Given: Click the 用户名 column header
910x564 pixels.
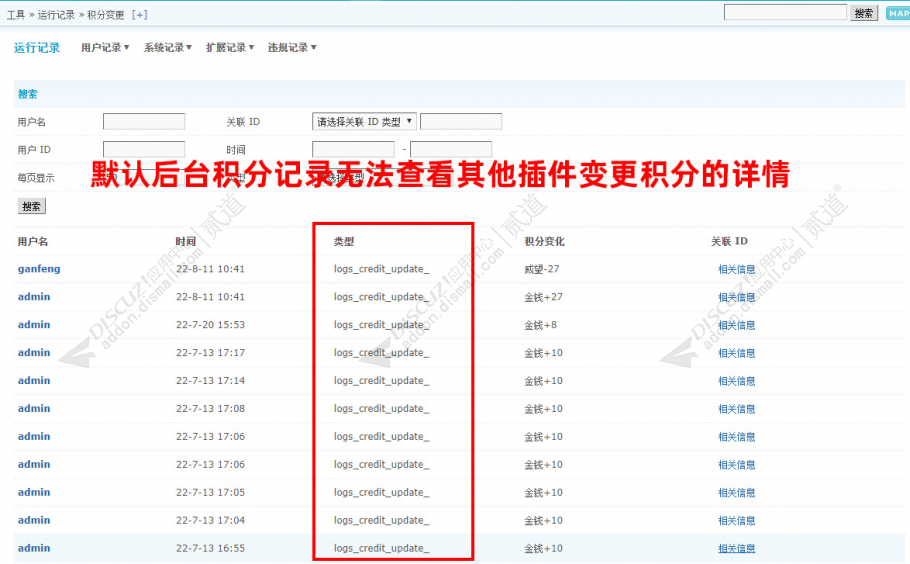Looking at the screenshot, I should click(32, 241).
